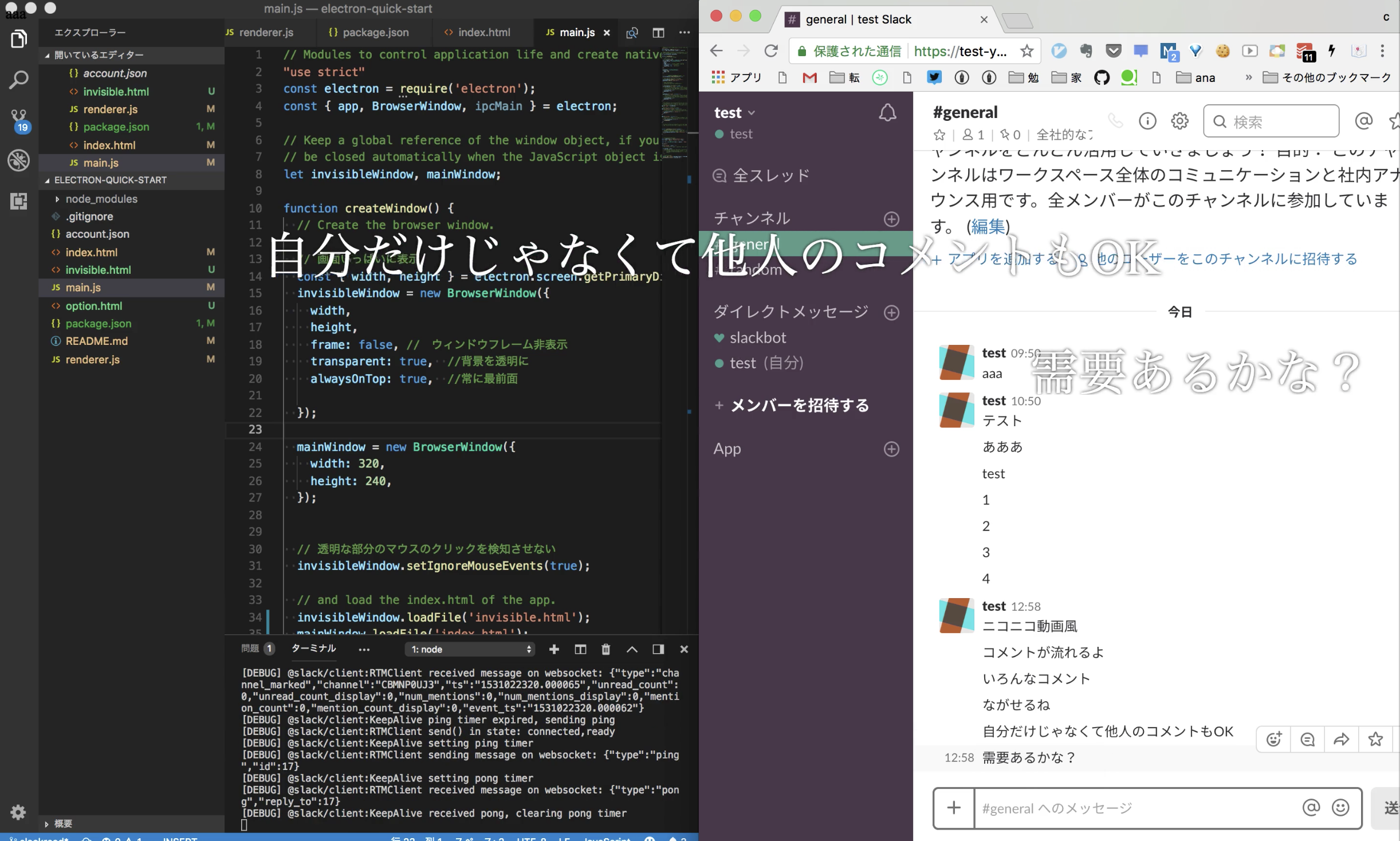The image size is (1400, 841).
Task: Insert a mention with @ in the message box
Action: [x=1311, y=808]
